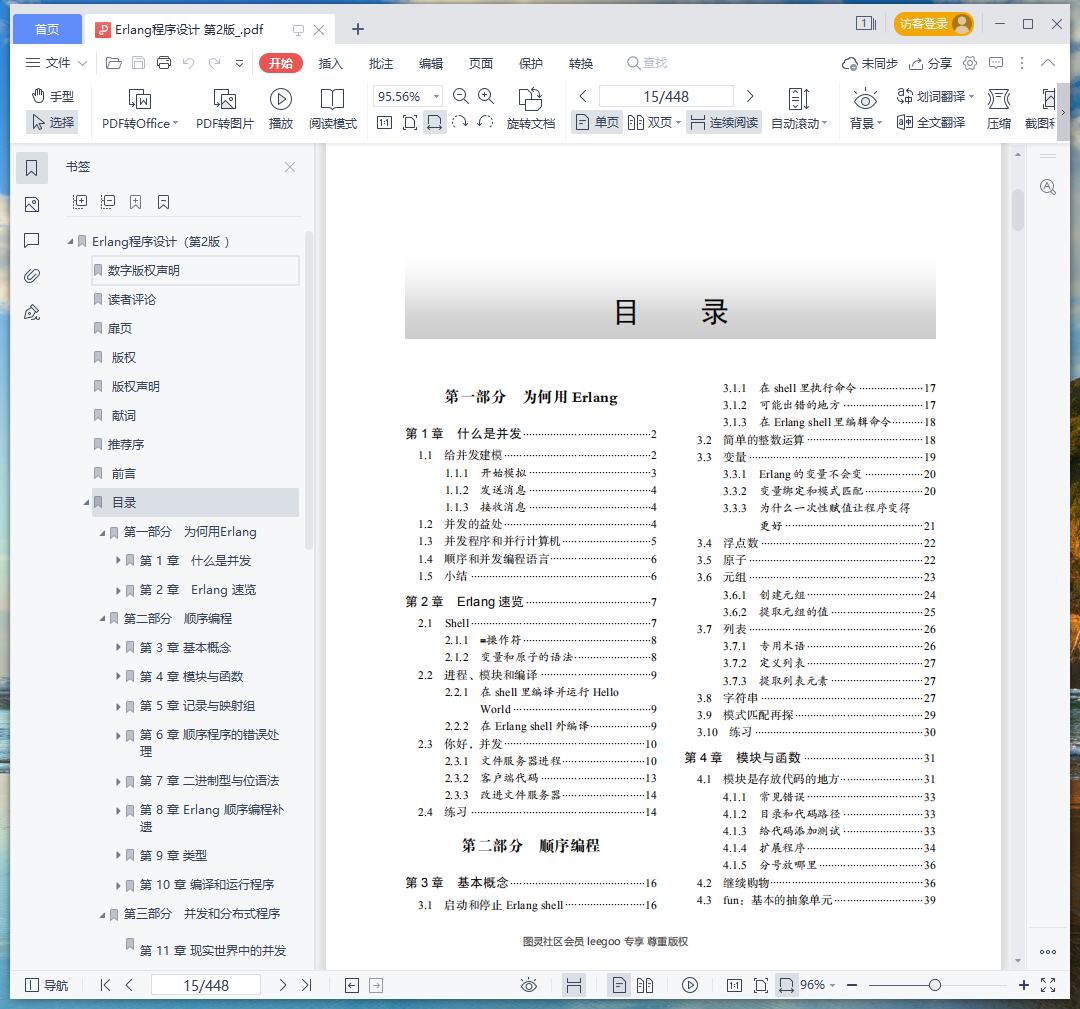Click the actual size 1:1 icon in ribbon
This screenshot has height=1009, width=1080.
coord(384,123)
